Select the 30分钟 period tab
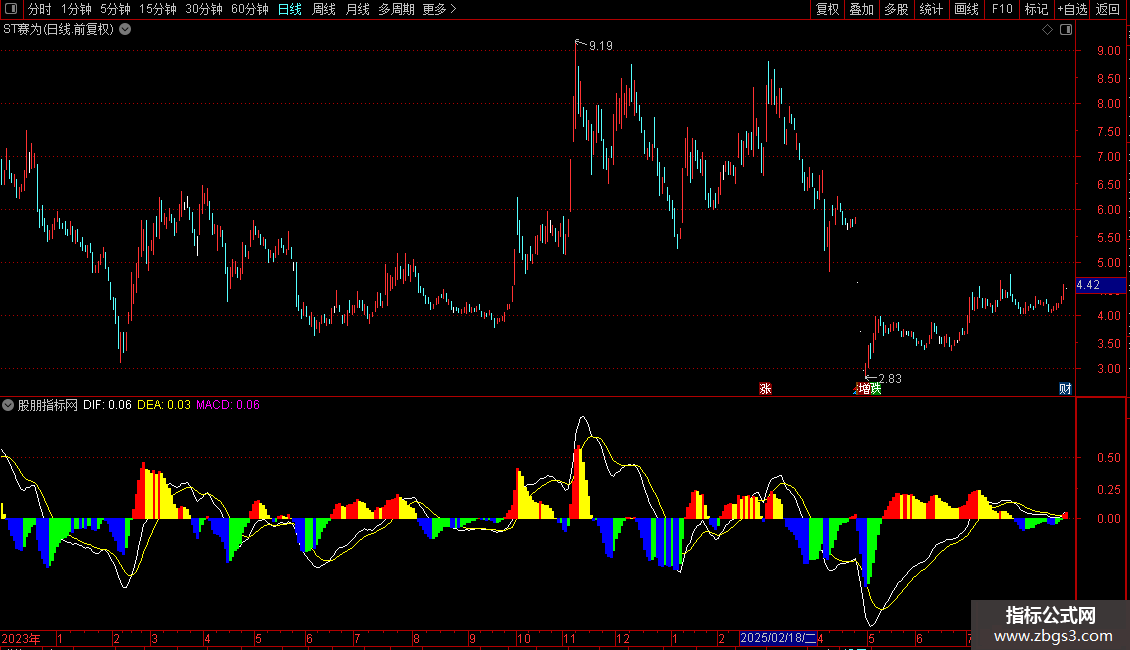 [x=204, y=9]
